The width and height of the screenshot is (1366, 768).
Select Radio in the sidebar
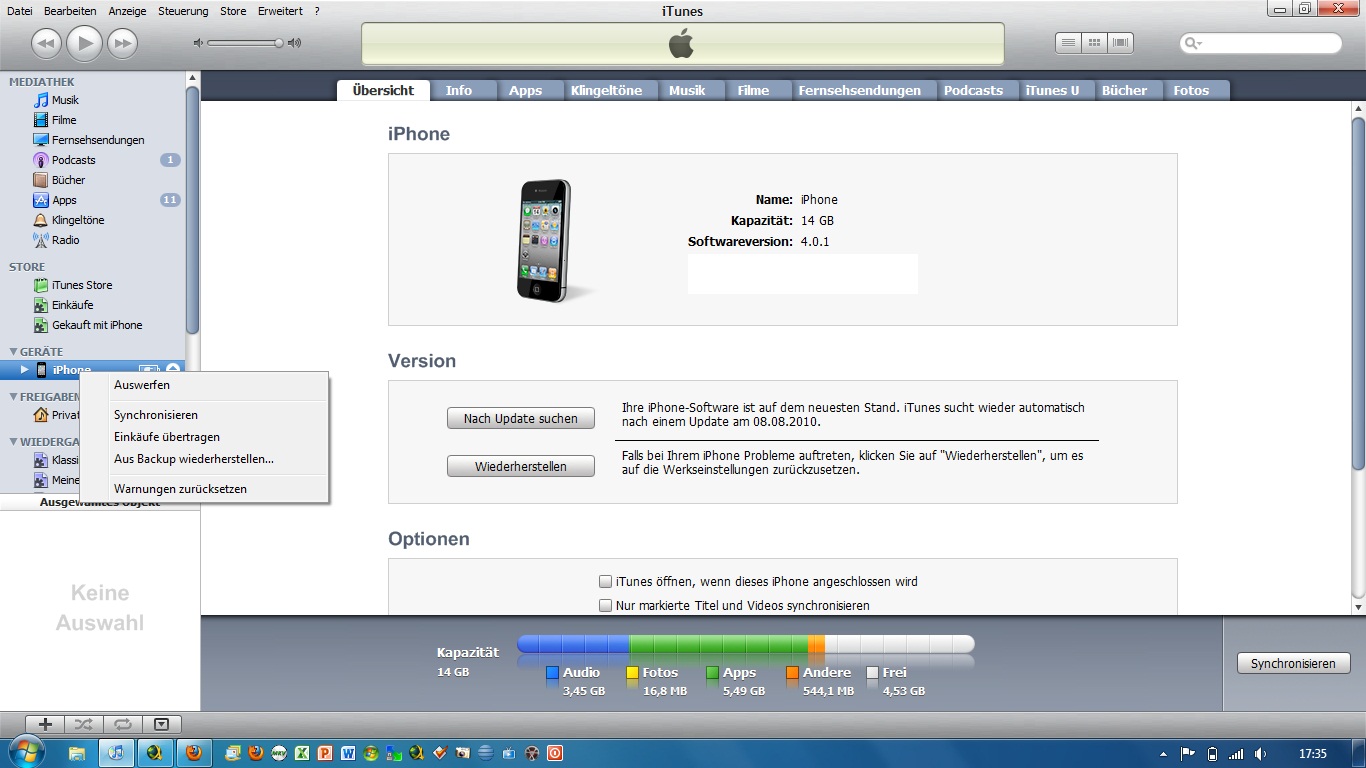tap(65, 240)
